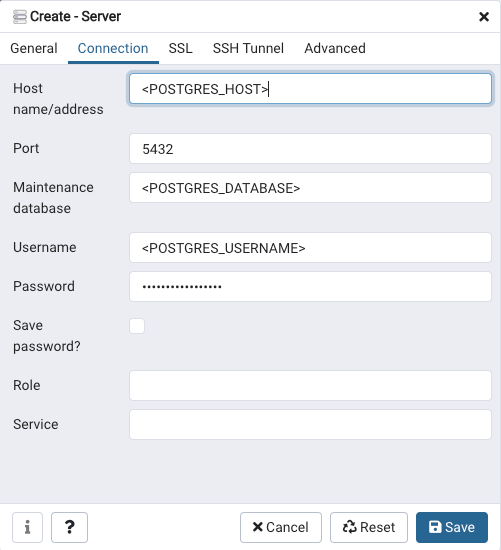Focus the Host name/address field
This screenshot has width=501, height=550.
[310, 89]
